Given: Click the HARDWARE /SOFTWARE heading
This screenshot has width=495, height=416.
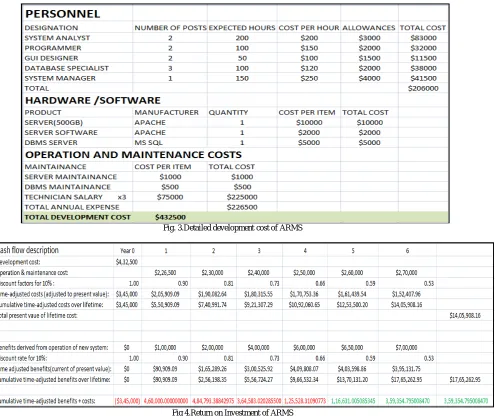Looking at the screenshot, I should coord(93,100).
